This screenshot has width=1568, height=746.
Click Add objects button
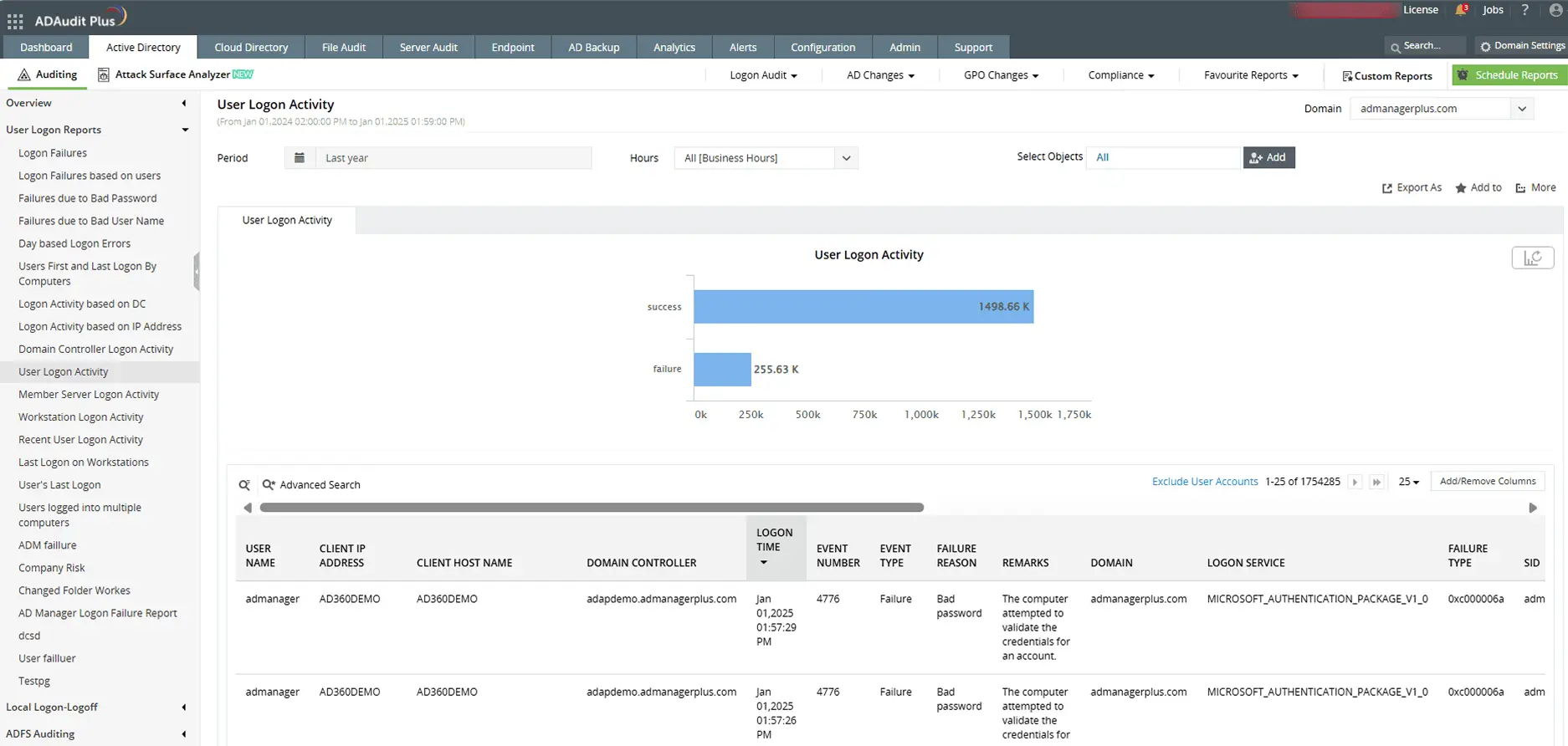pos(1268,157)
